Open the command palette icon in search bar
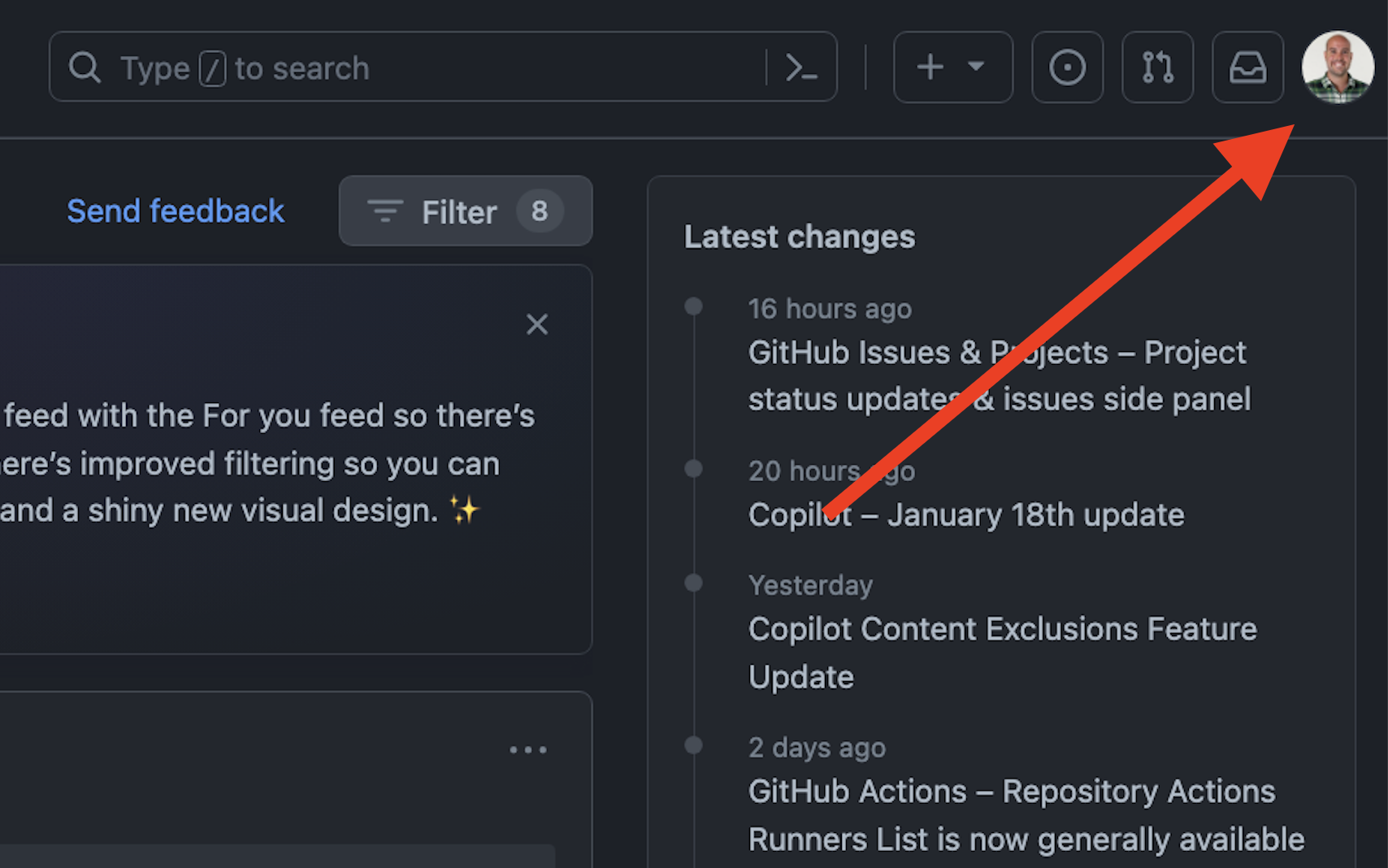1388x868 pixels. coord(803,67)
